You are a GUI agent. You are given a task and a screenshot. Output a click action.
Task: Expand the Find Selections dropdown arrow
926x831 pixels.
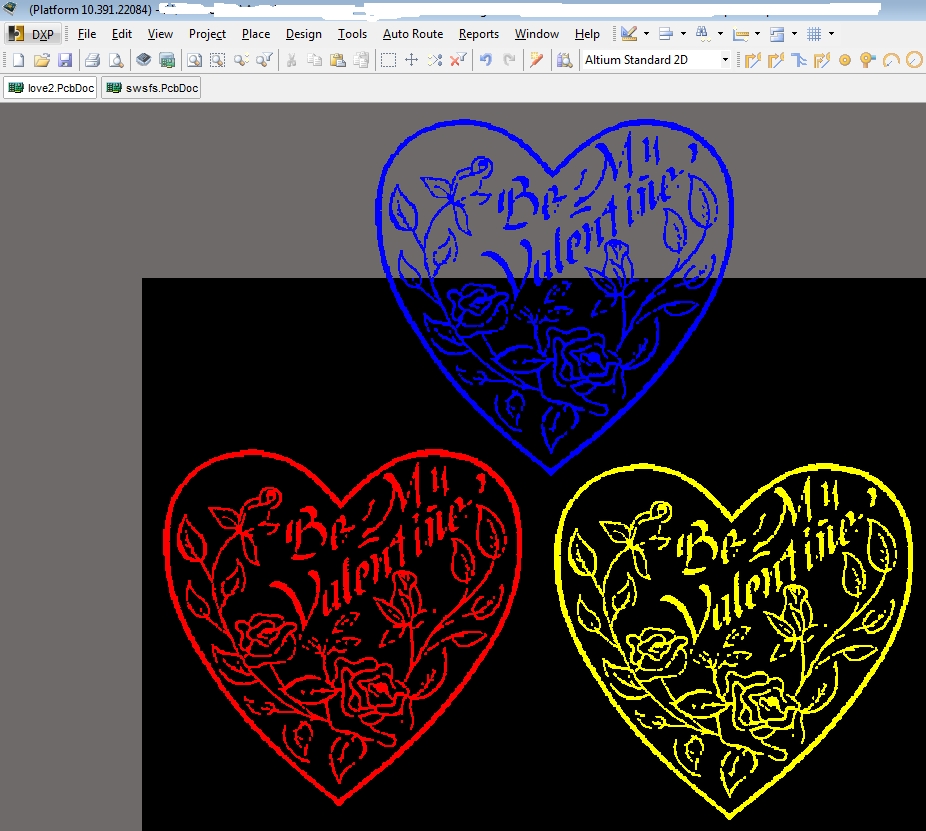tap(720, 34)
